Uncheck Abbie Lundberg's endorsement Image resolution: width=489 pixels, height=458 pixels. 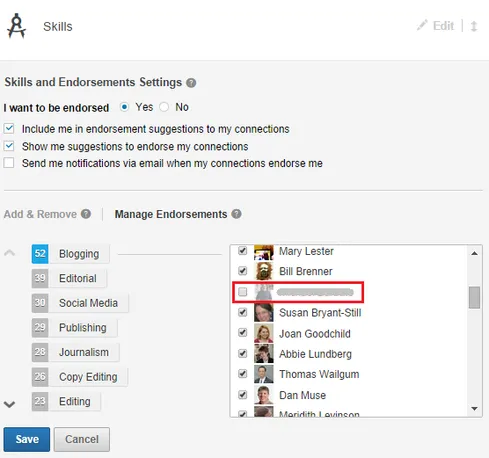pyautogui.click(x=243, y=353)
